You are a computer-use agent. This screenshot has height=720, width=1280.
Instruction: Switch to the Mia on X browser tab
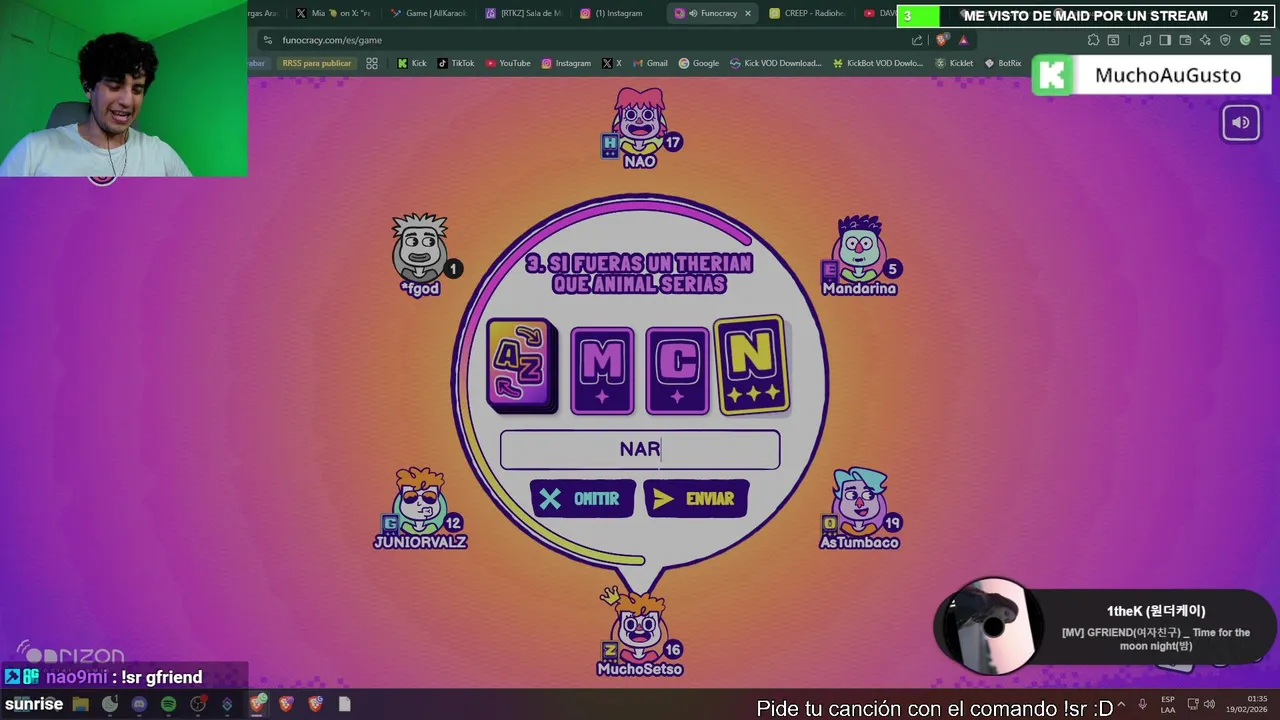(334, 13)
